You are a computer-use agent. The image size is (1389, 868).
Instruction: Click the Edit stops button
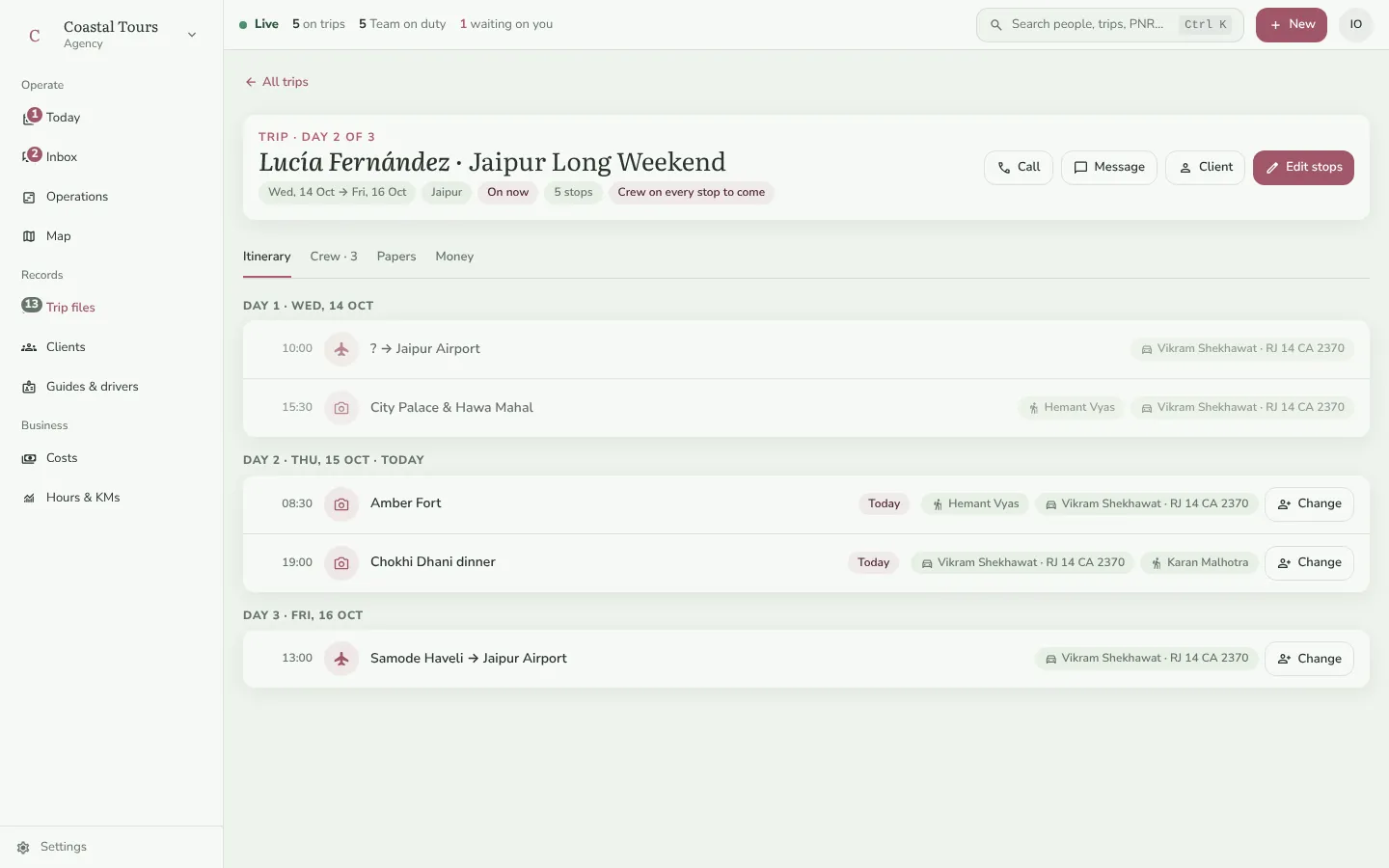[1303, 167]
